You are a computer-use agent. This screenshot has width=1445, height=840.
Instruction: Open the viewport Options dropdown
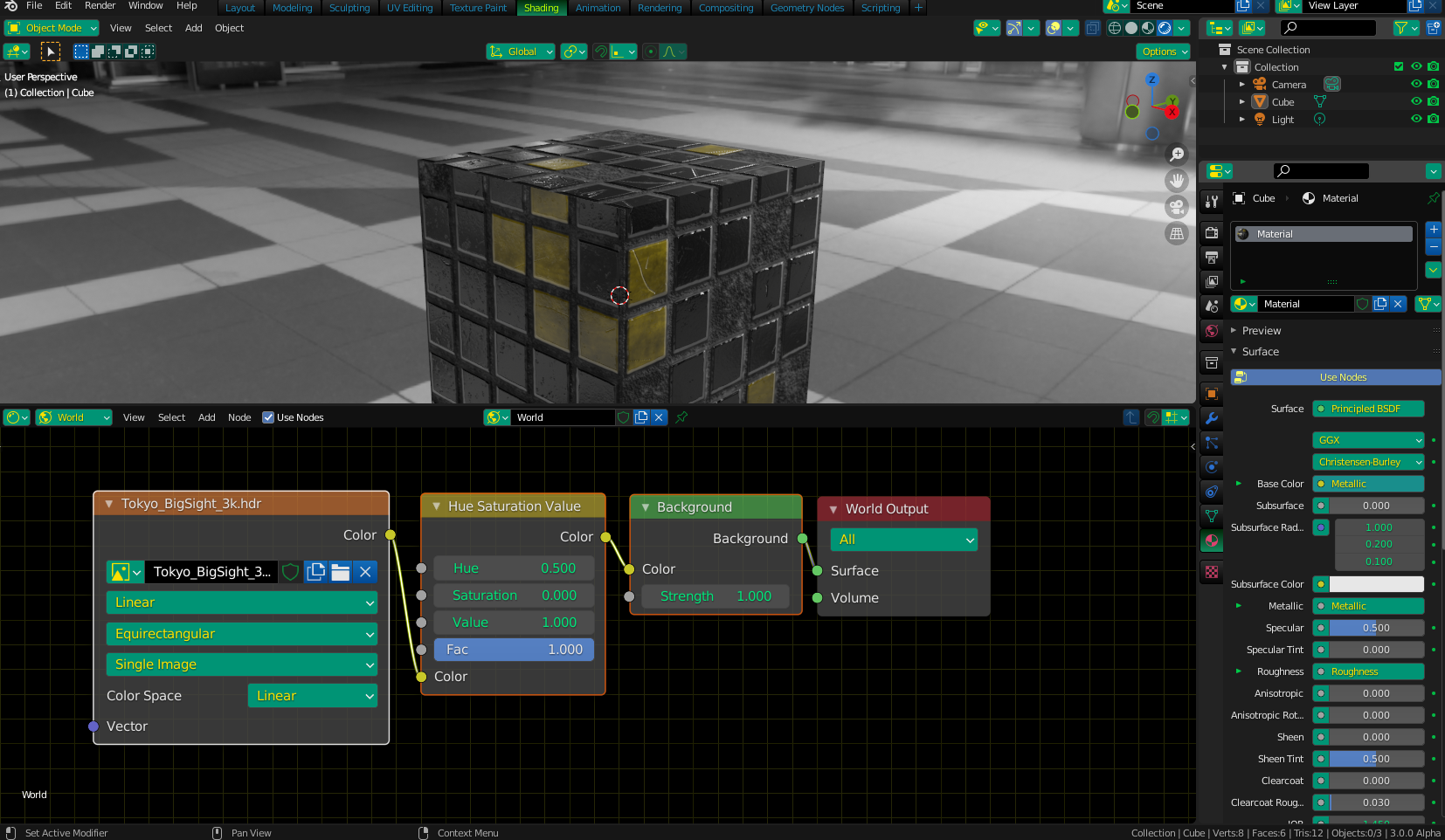pos(1164,52)
